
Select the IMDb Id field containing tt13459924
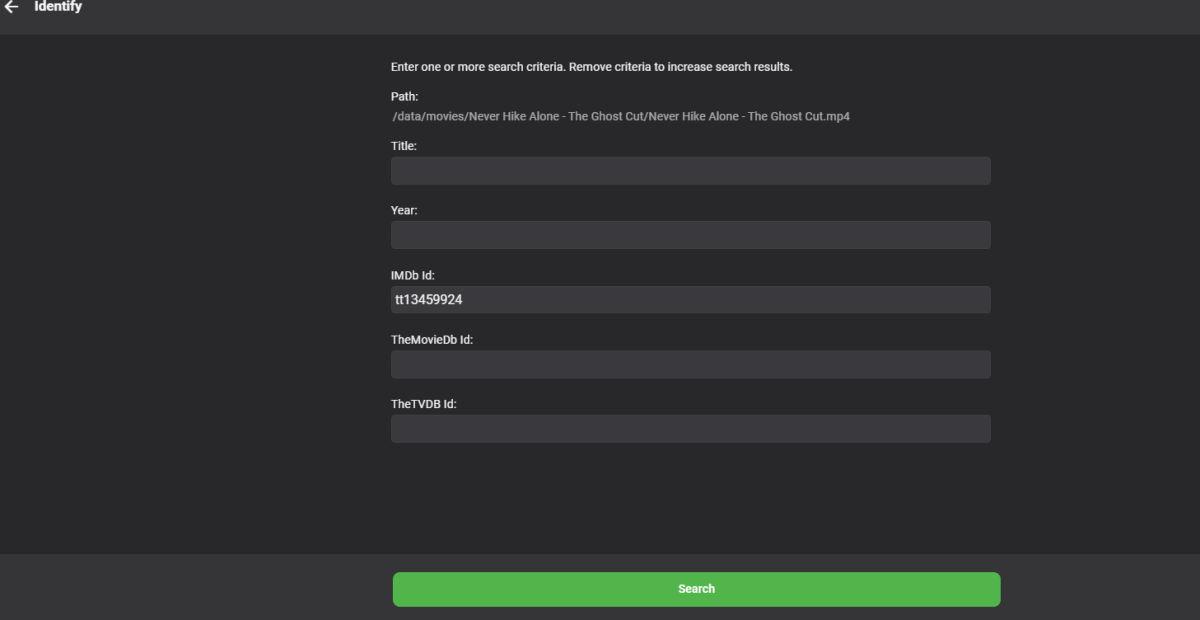[x=690, y=300]
